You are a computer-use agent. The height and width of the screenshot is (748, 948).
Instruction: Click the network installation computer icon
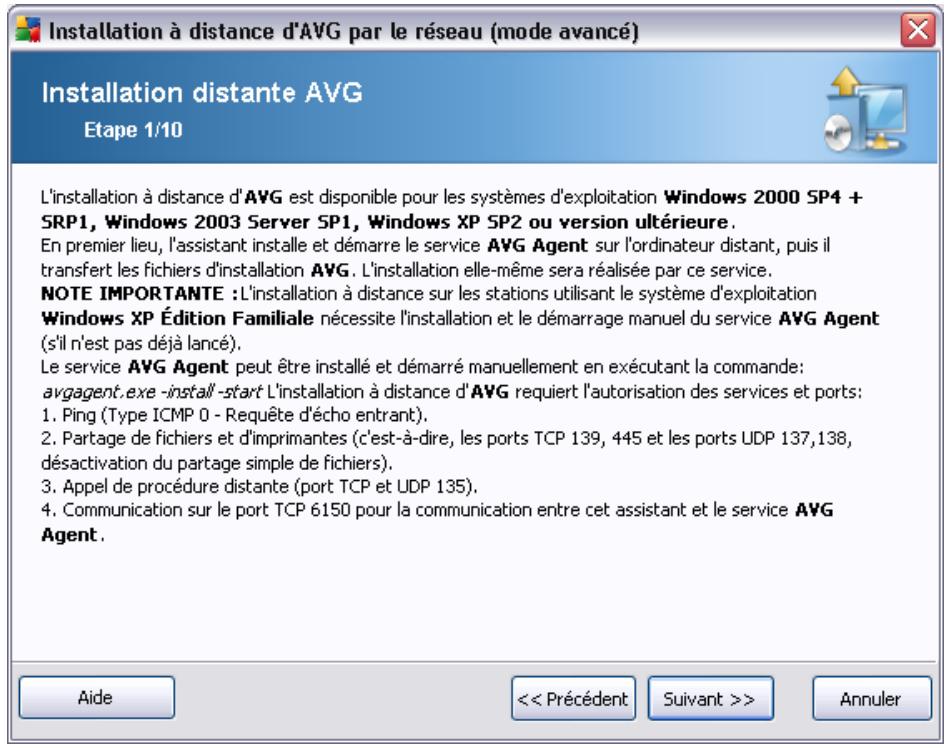866,109
